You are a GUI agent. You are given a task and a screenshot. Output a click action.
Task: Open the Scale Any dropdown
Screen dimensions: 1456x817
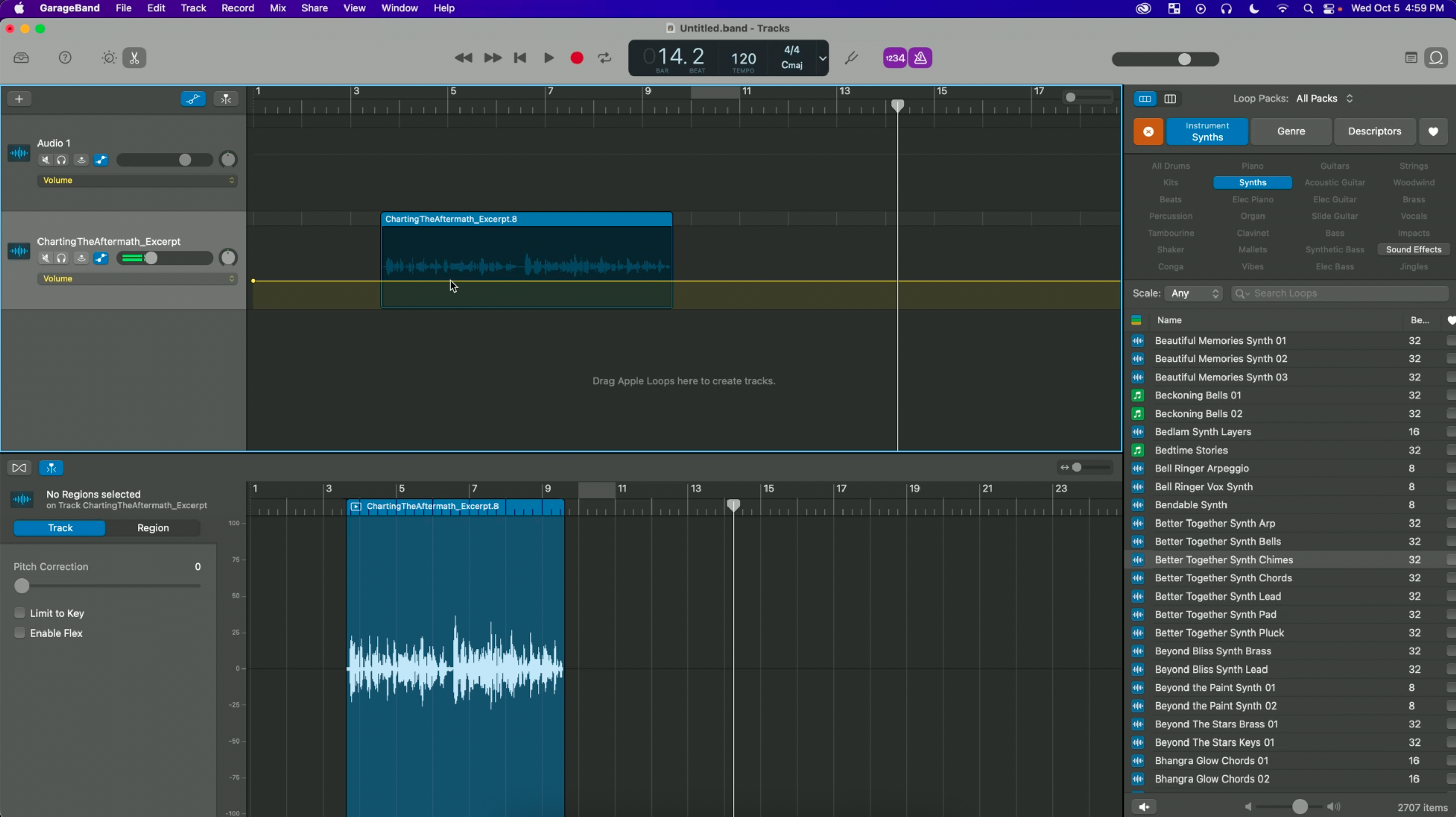pyautogui.click(x=1194, y=293)
